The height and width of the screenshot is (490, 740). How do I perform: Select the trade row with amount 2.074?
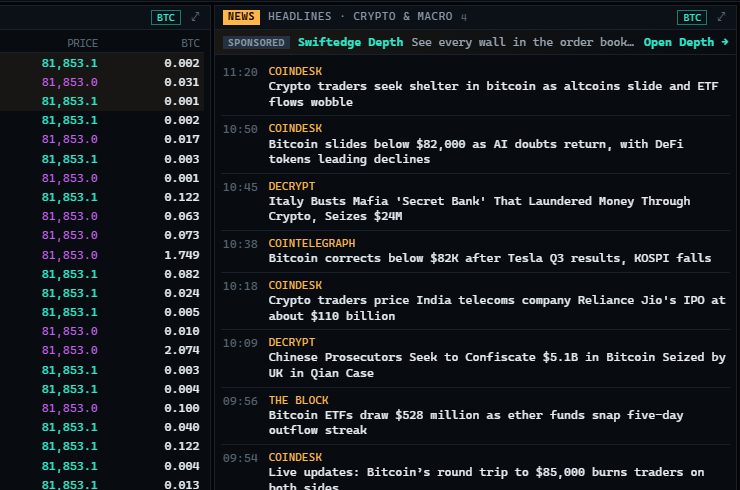pyautogui.click(x=102, y=350)
